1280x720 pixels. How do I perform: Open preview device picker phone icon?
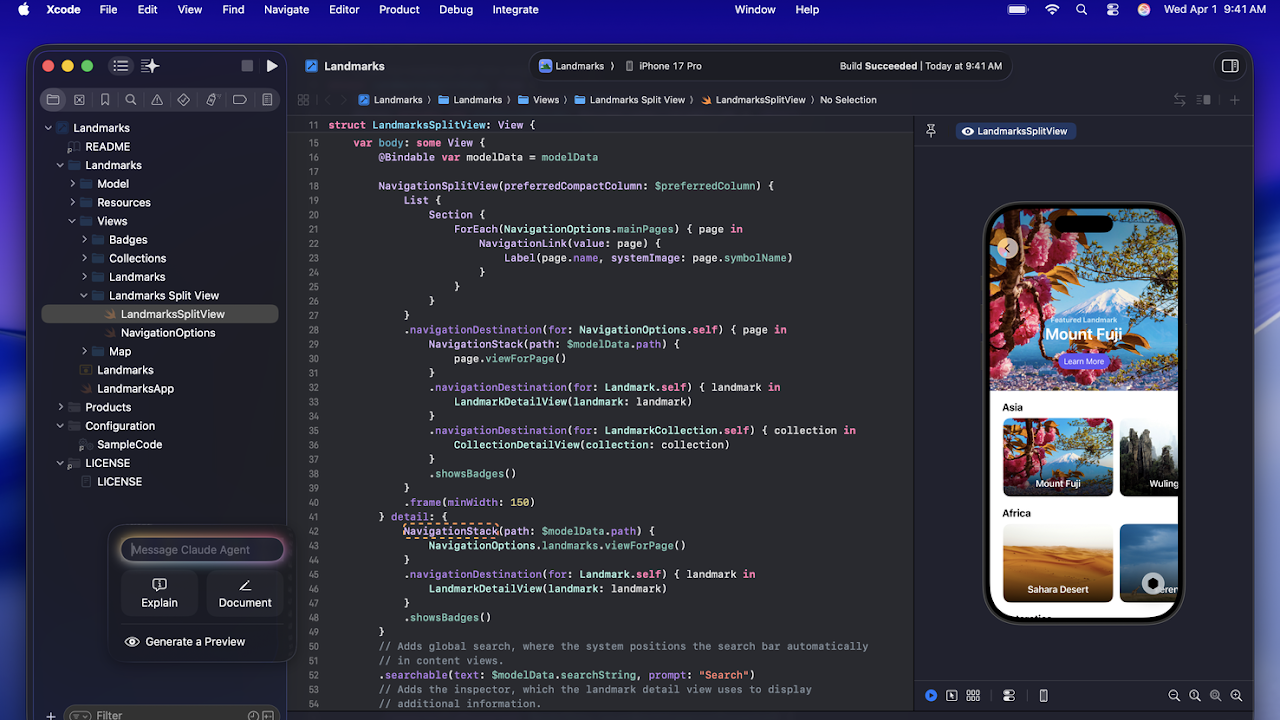pos(1043,695)
